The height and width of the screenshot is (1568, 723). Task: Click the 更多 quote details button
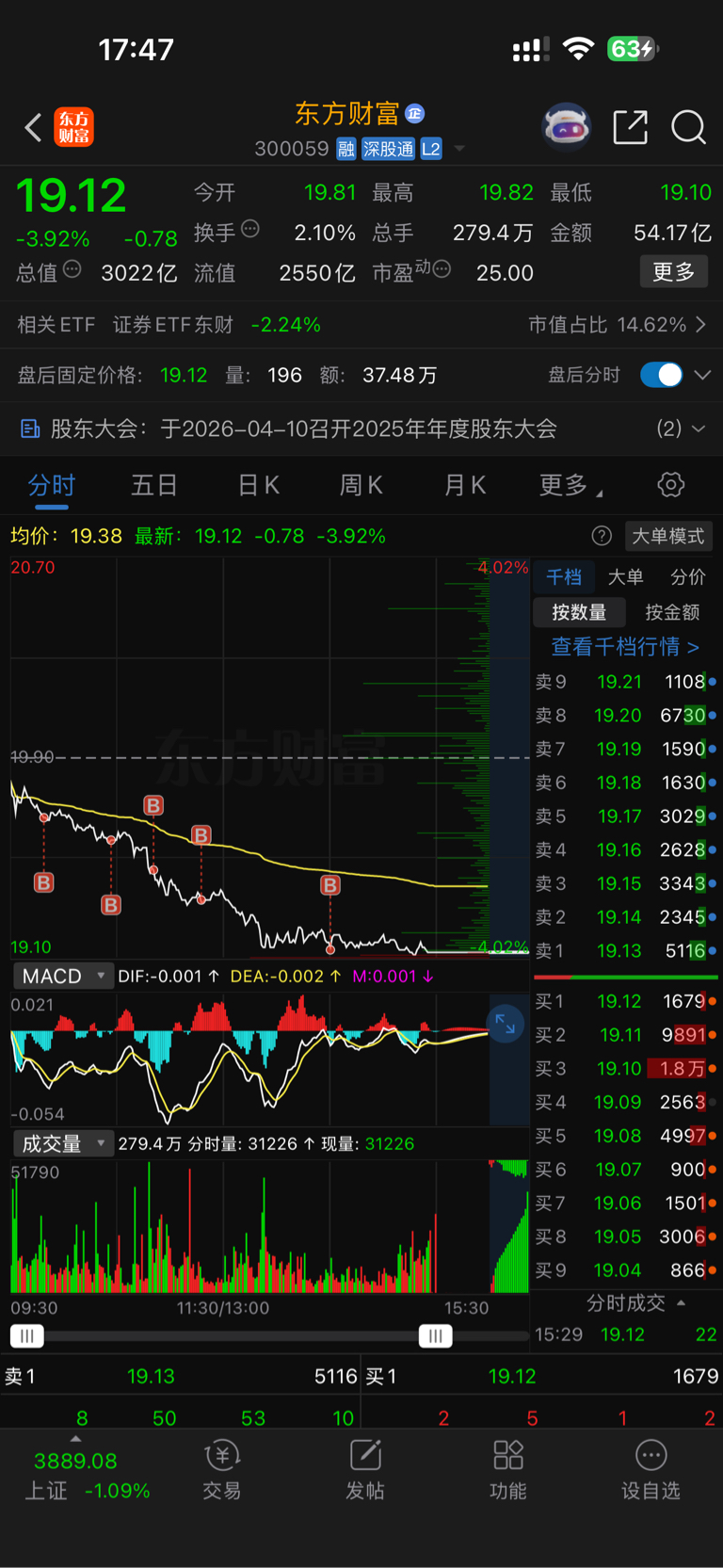673,272
